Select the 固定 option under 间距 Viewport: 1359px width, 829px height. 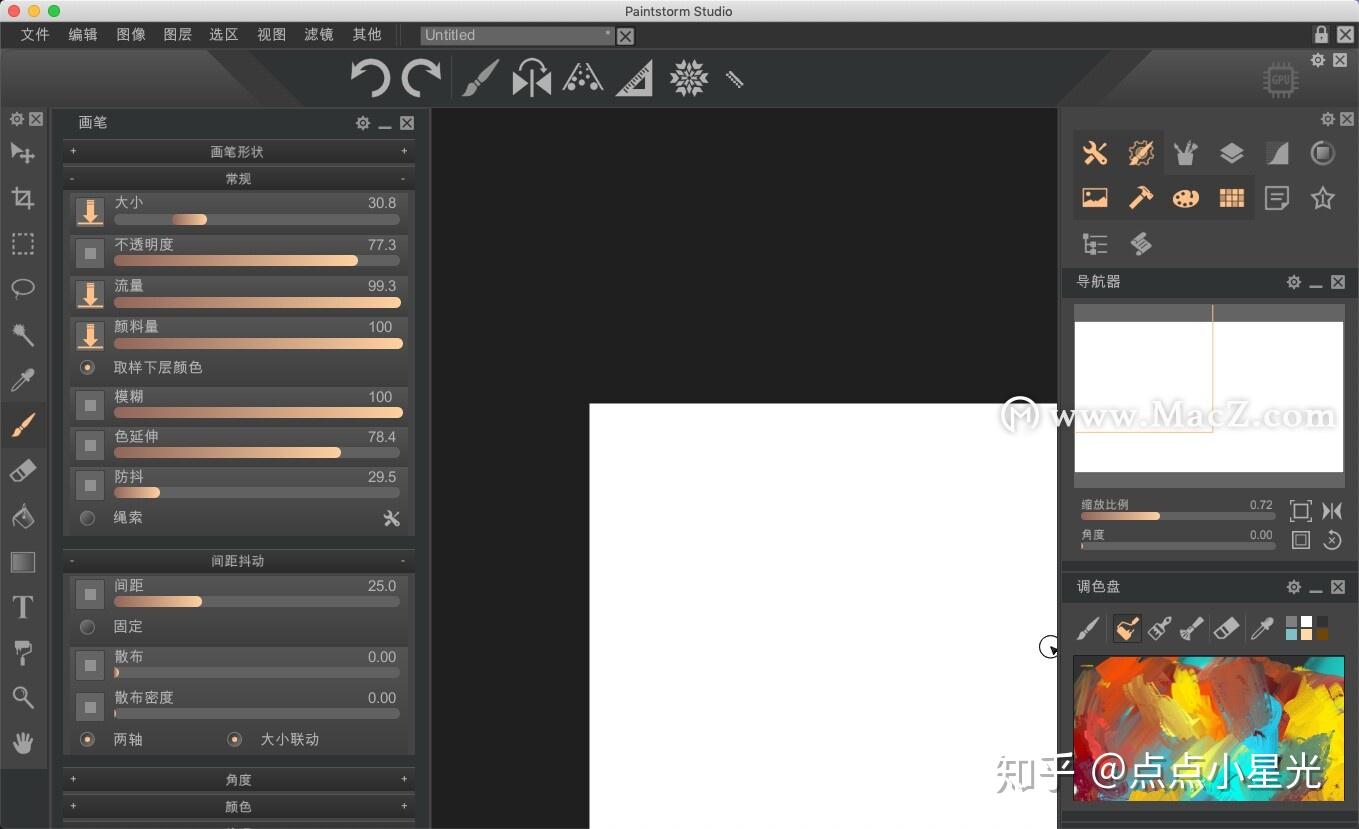click(x=87, y=626)
